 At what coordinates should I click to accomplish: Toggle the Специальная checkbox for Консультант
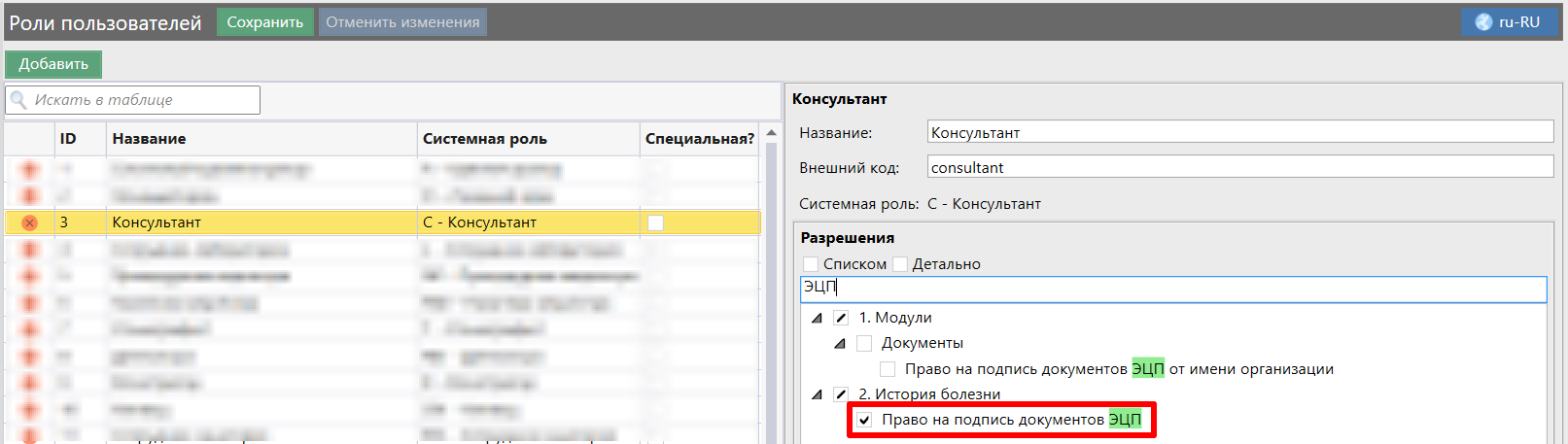pyautogui.click(x=655, y=222)
